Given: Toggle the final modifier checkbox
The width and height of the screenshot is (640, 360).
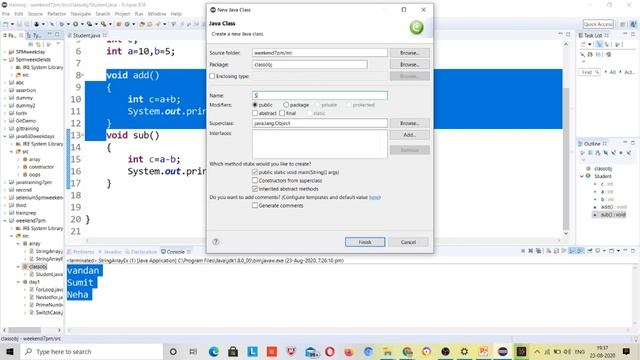Looking at the screenshot, I should click(x=282, y=113).
